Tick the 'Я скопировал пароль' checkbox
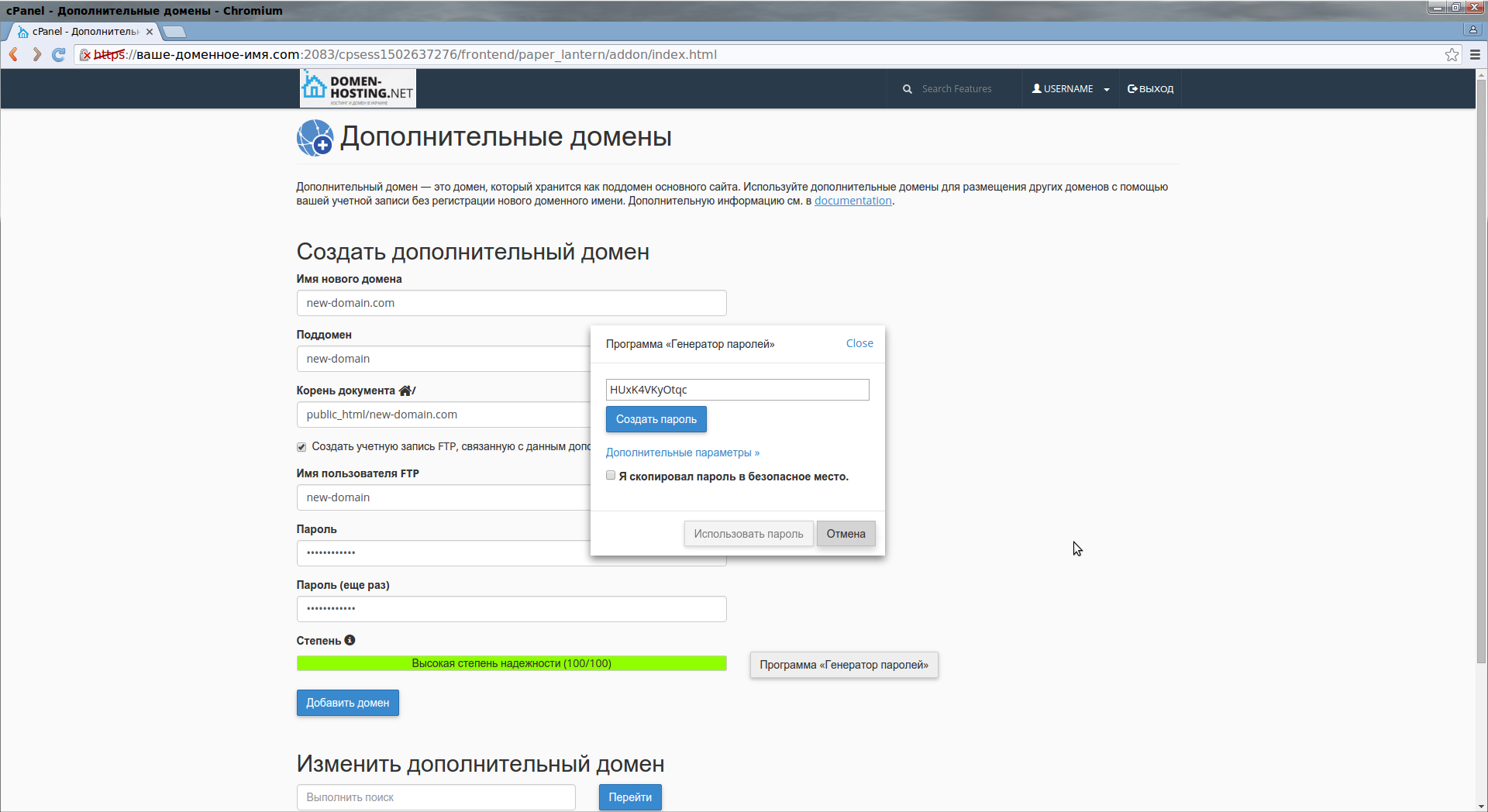This screenshot has height=812, width=1488. 611,476
